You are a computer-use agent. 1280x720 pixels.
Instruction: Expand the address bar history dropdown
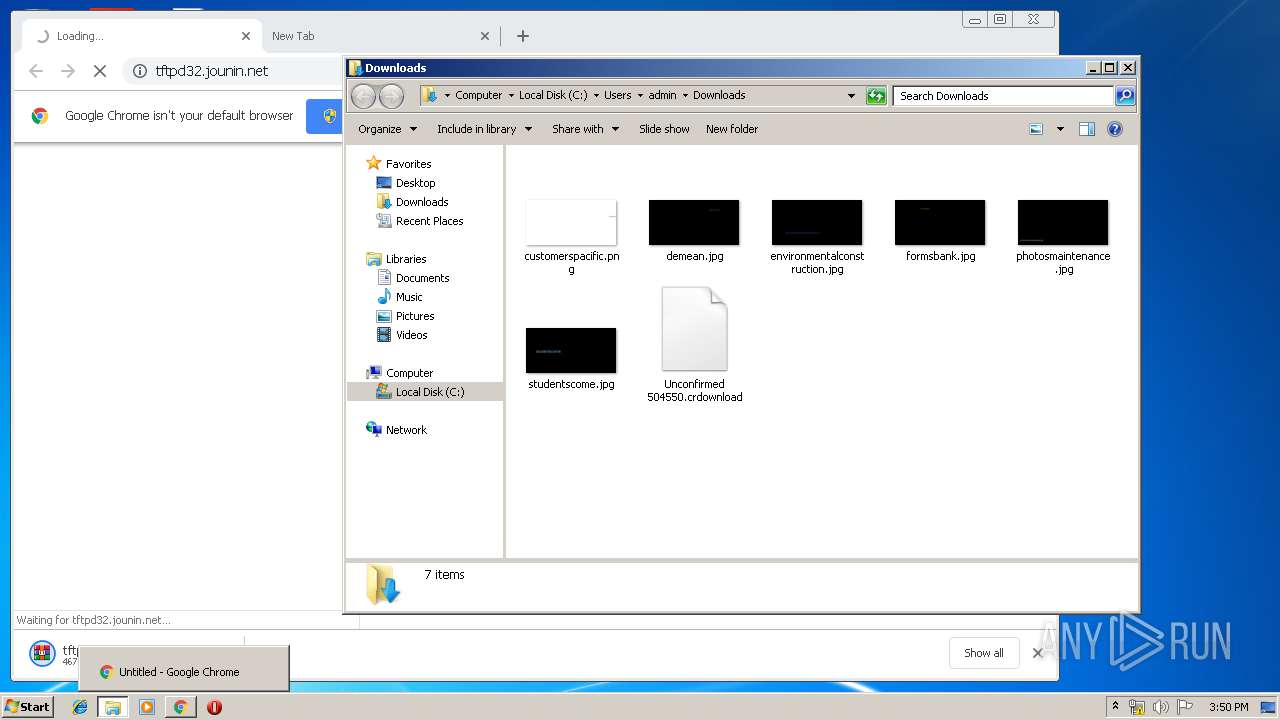[851, 96]
